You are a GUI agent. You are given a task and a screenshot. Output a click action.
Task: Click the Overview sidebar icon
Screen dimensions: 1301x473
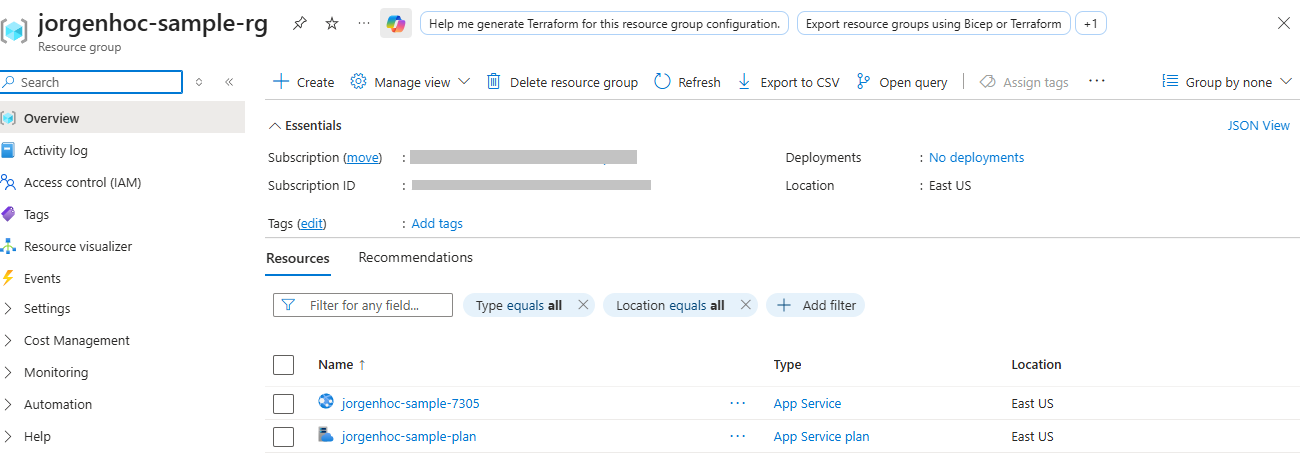(x=9, y=118)
